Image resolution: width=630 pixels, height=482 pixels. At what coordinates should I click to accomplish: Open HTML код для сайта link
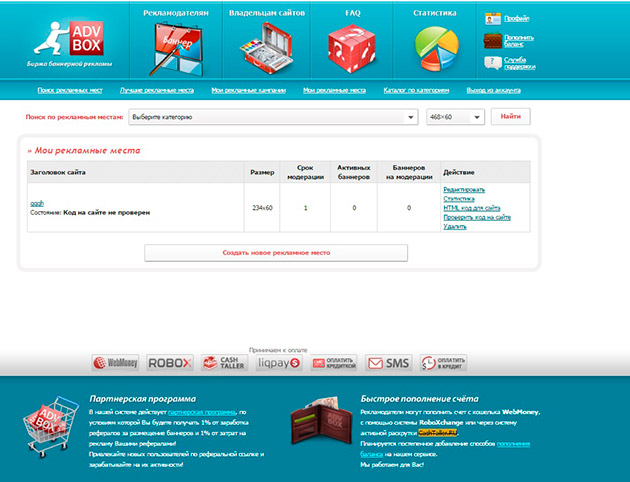471,208
